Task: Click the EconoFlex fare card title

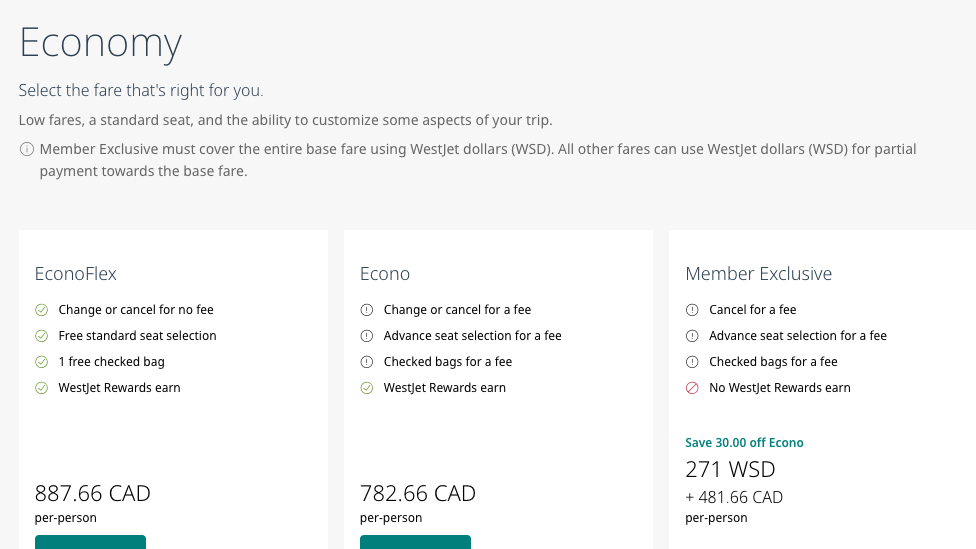Action: pos(76,273)
